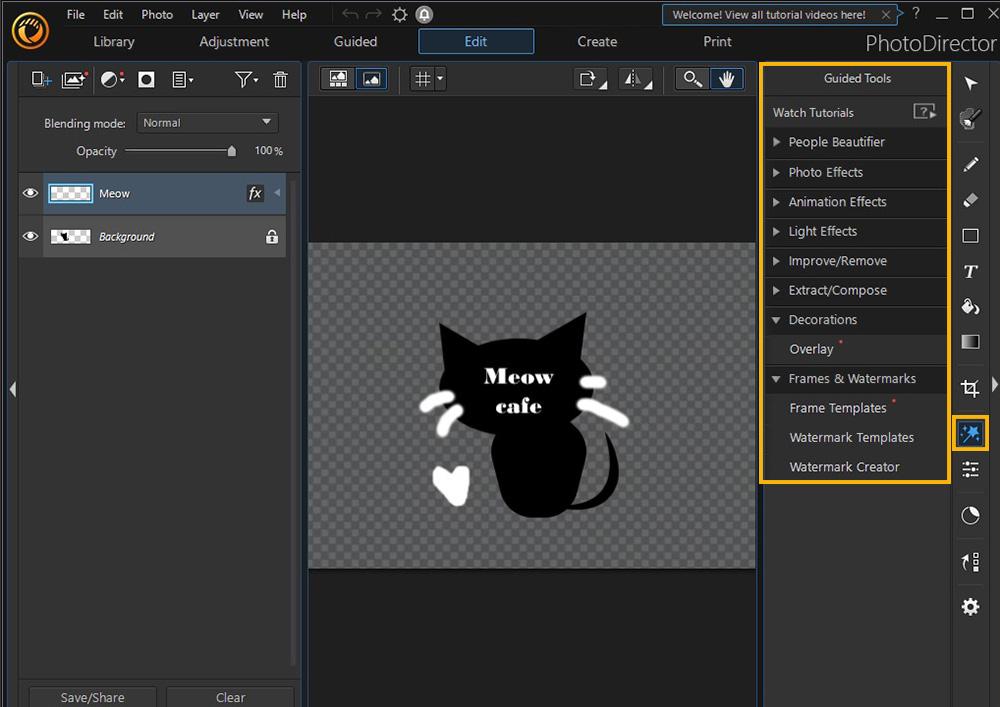Open the Layer menu
The height and width of the screenshot is (707, 1000).
(205, 15)
